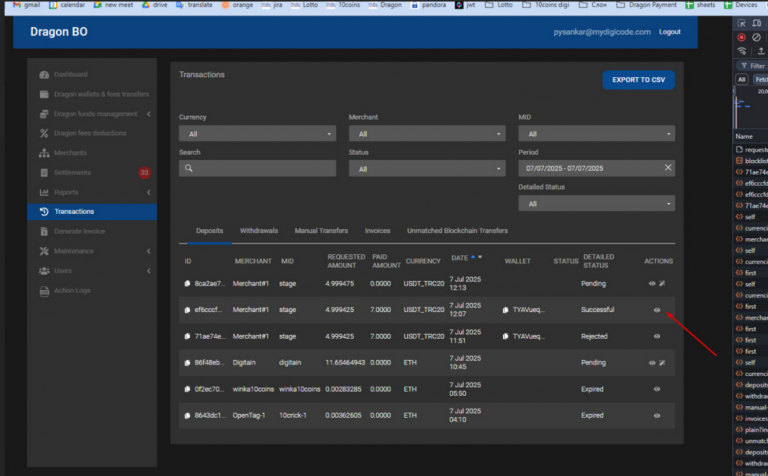Select All request type filter in DevTools
Screen dimensions: 768x476
click(x=742, y=79)
